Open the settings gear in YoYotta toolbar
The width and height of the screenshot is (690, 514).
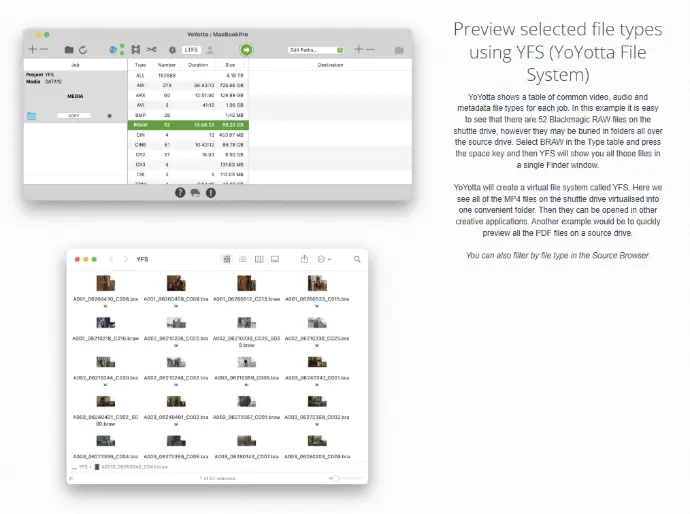click(172, 49)
